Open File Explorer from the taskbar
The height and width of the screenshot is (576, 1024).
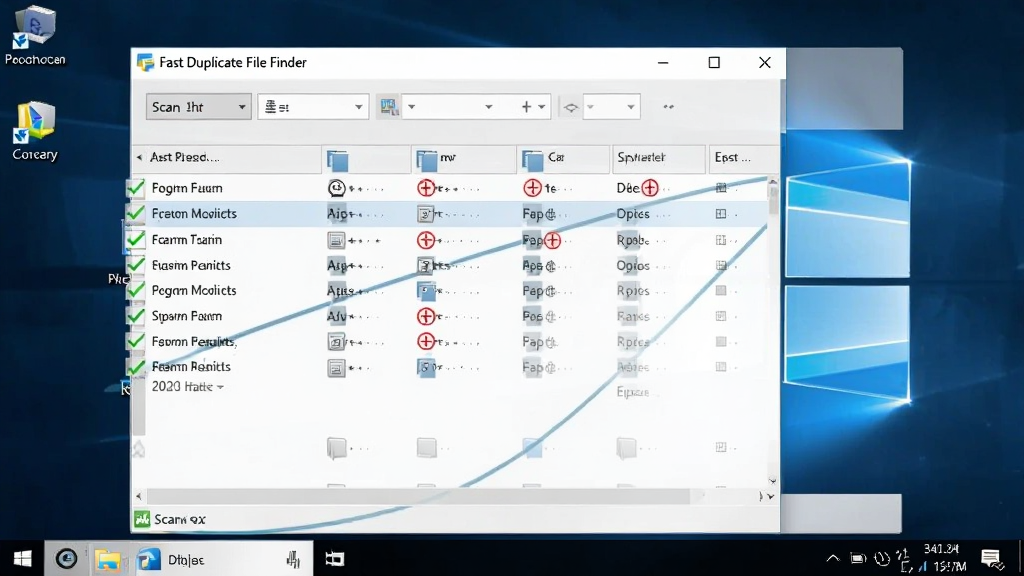point(108,559)
